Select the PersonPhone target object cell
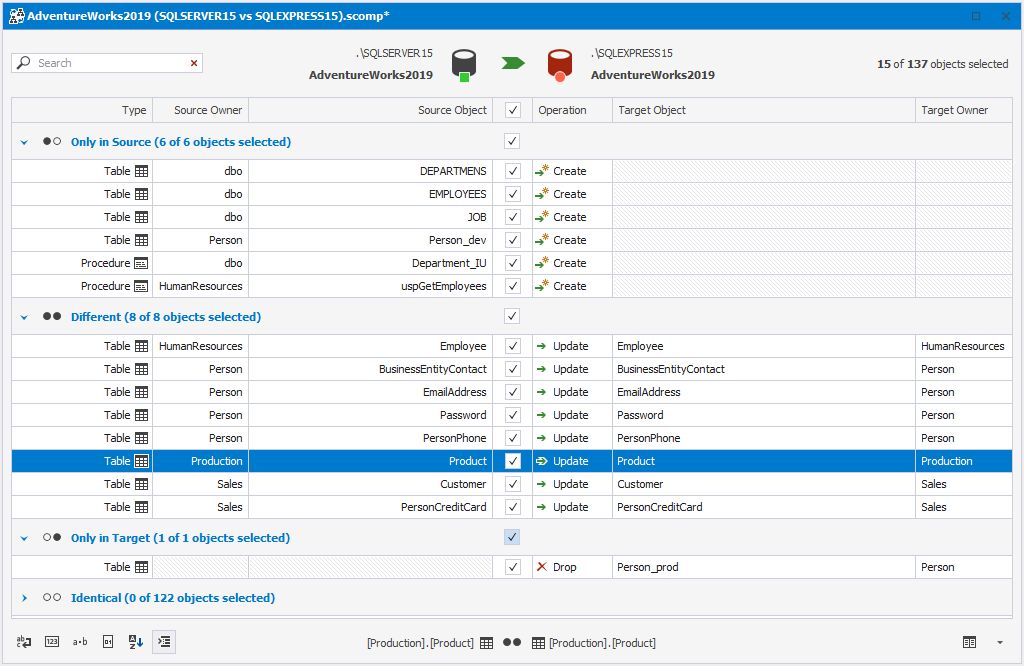 tap(763, 438)
